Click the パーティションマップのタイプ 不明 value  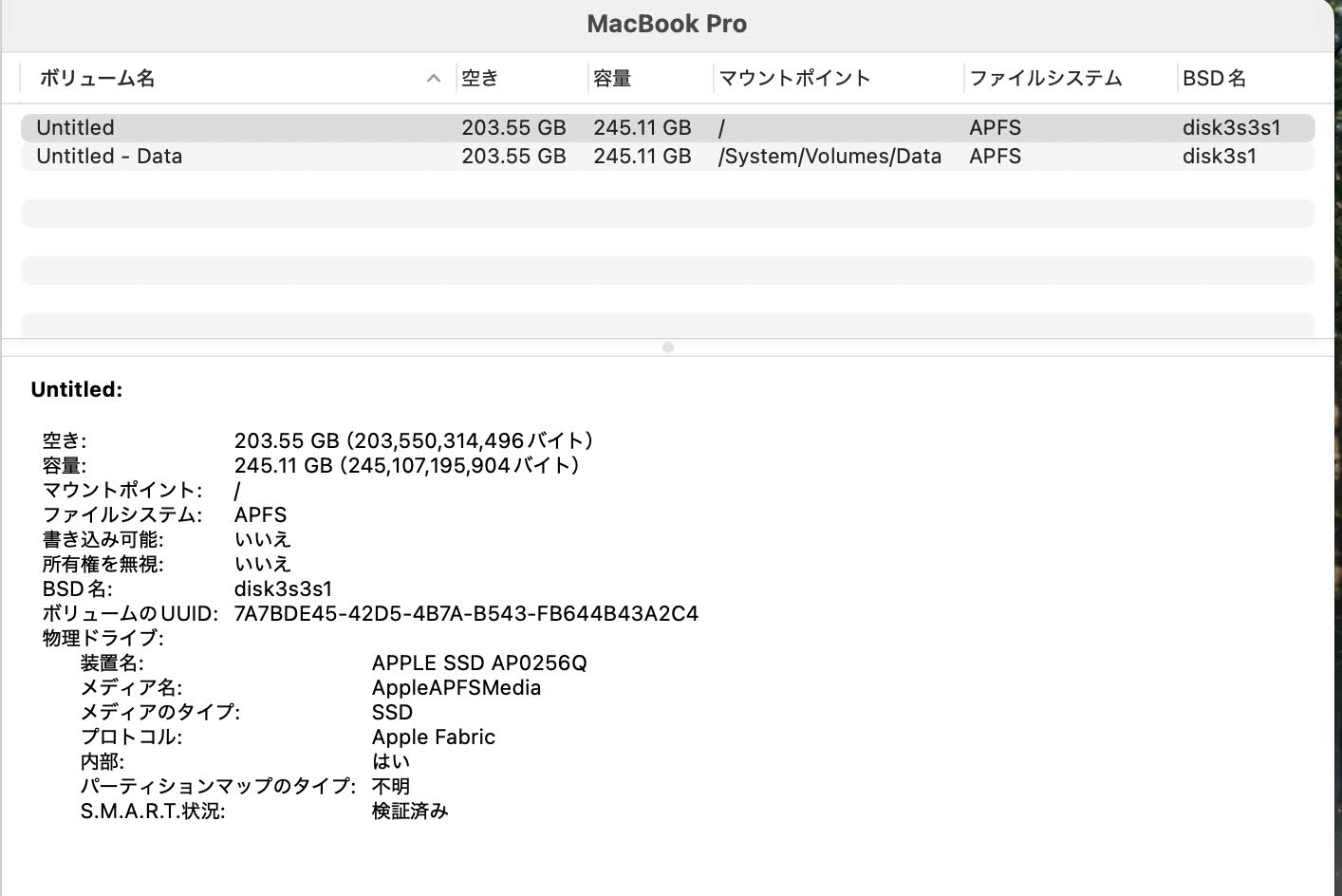pos(391,786)
